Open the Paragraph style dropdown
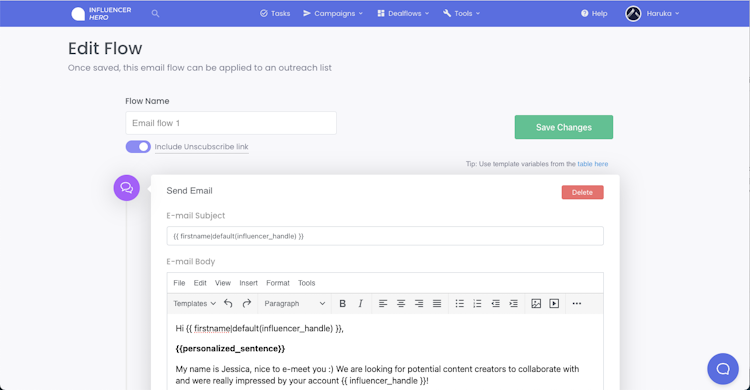 click(295, 303)
